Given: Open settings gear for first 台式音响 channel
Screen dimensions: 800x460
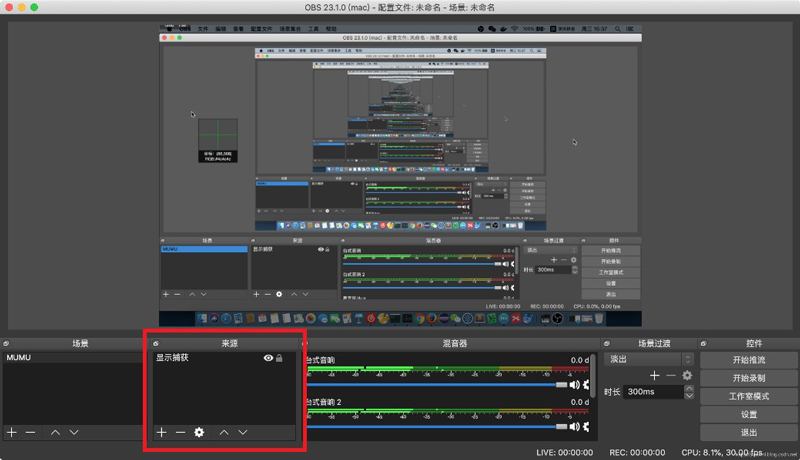Looking at the screenshot, I should coord(588,384).
